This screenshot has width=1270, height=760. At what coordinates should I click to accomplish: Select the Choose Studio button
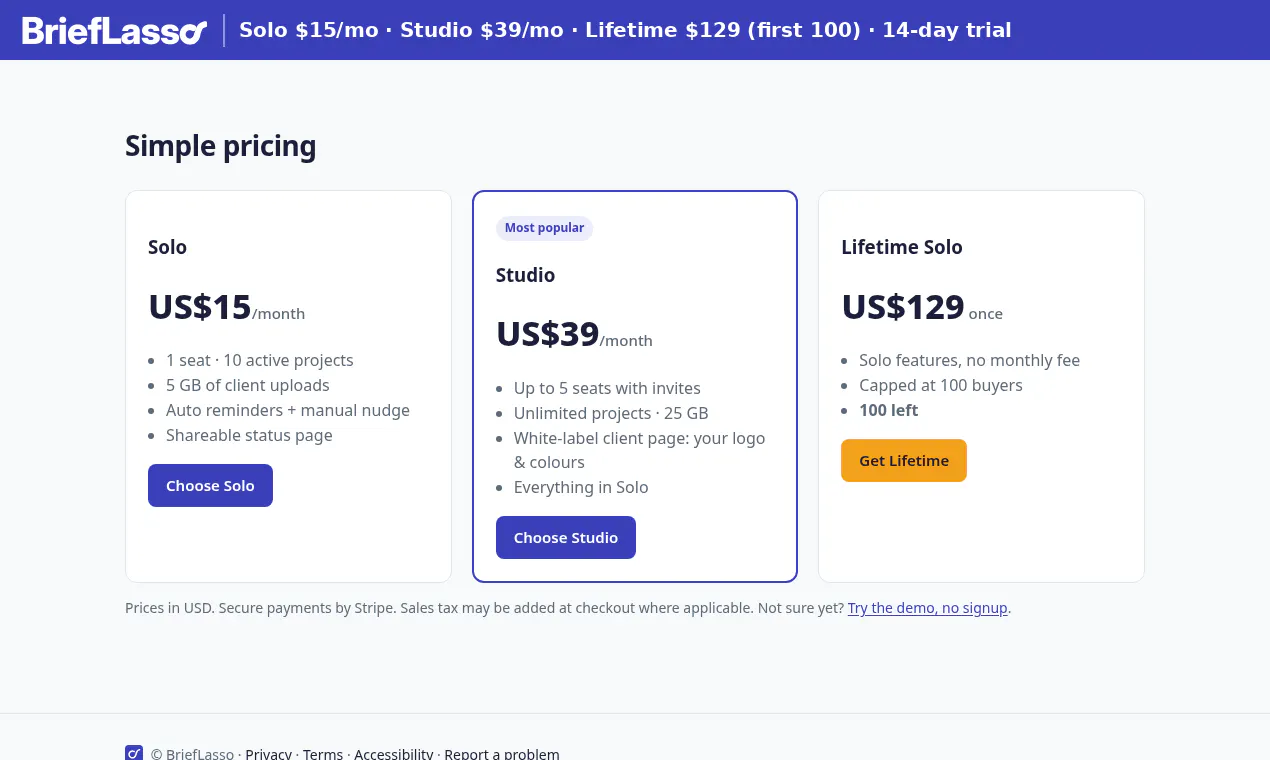tap(566, 538)
